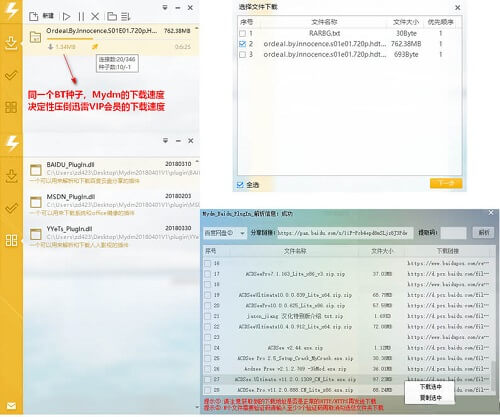The image size is (500, 417).
Task: Open downloading list in Ordeal download window sidebar
Action: (11, 43)
